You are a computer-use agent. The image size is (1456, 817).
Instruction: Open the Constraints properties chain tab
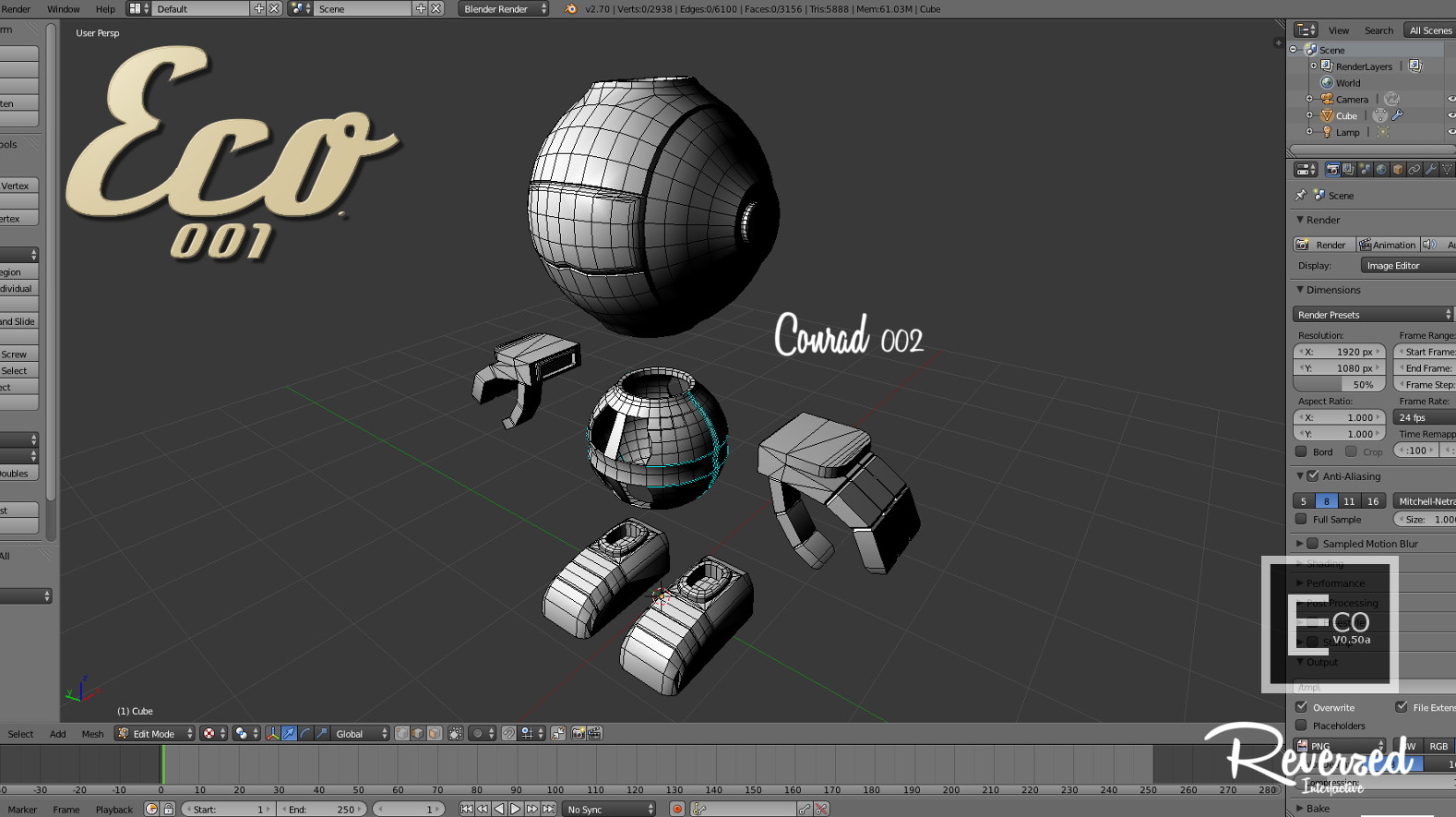coord(1414,170)
